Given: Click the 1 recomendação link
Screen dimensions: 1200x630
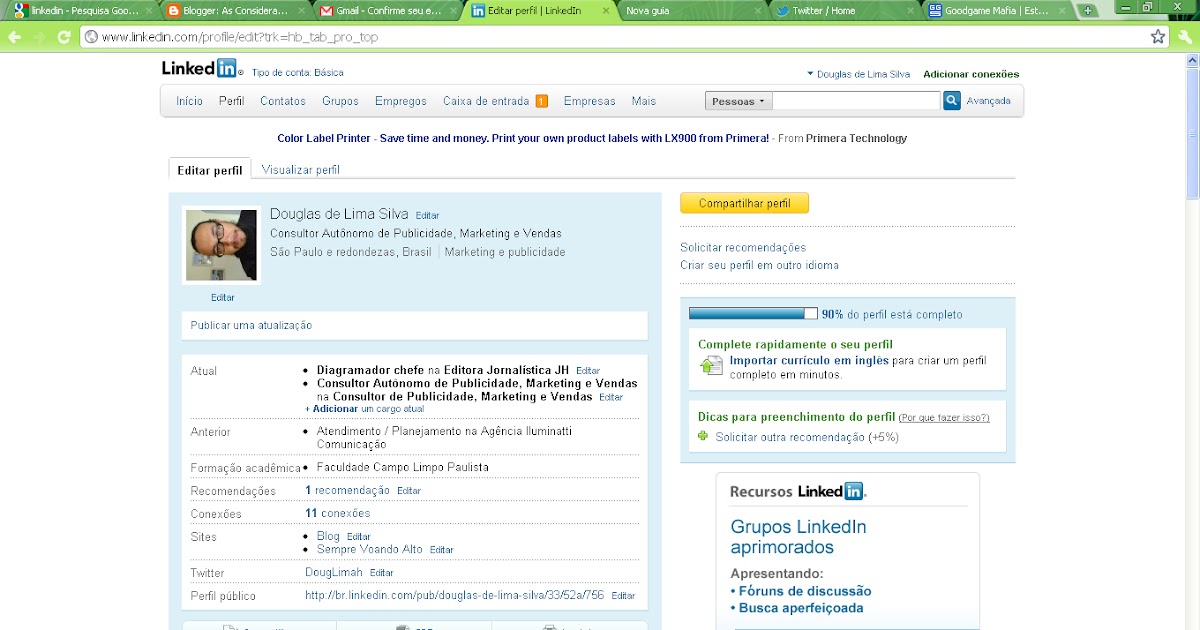Looking at the screenshot, I should point(347,490).
